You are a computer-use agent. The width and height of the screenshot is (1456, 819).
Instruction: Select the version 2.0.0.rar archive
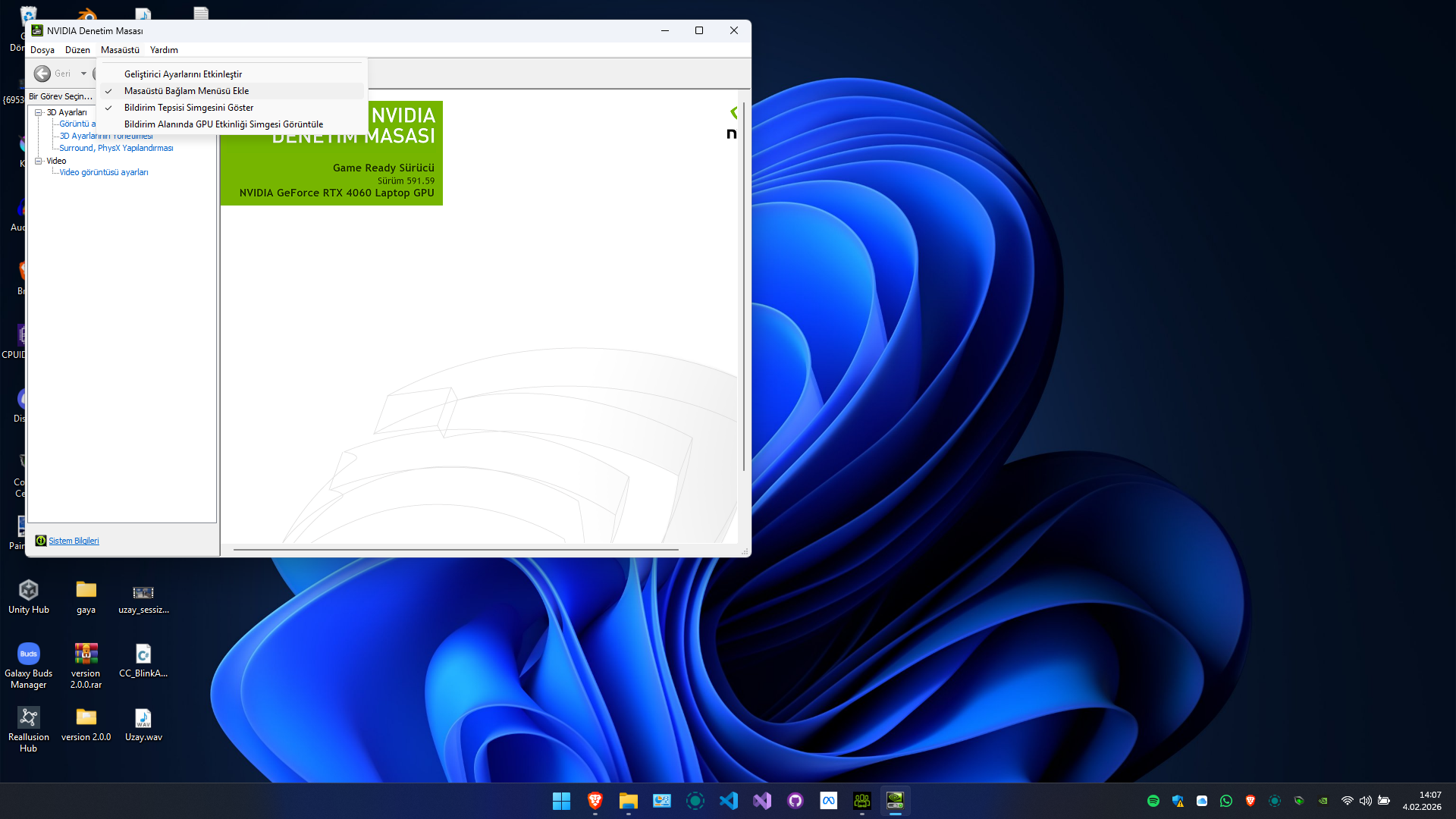(x=86, y=666)
